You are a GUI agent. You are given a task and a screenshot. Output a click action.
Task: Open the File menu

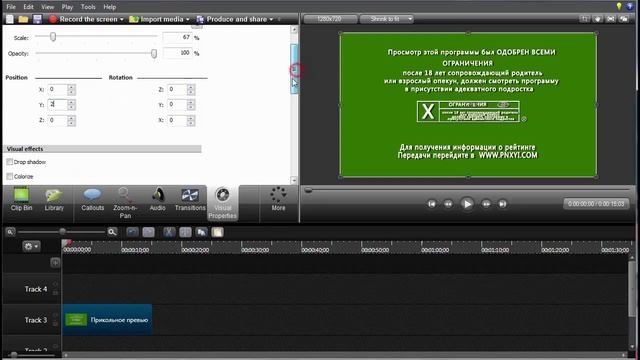pos(11,7)
